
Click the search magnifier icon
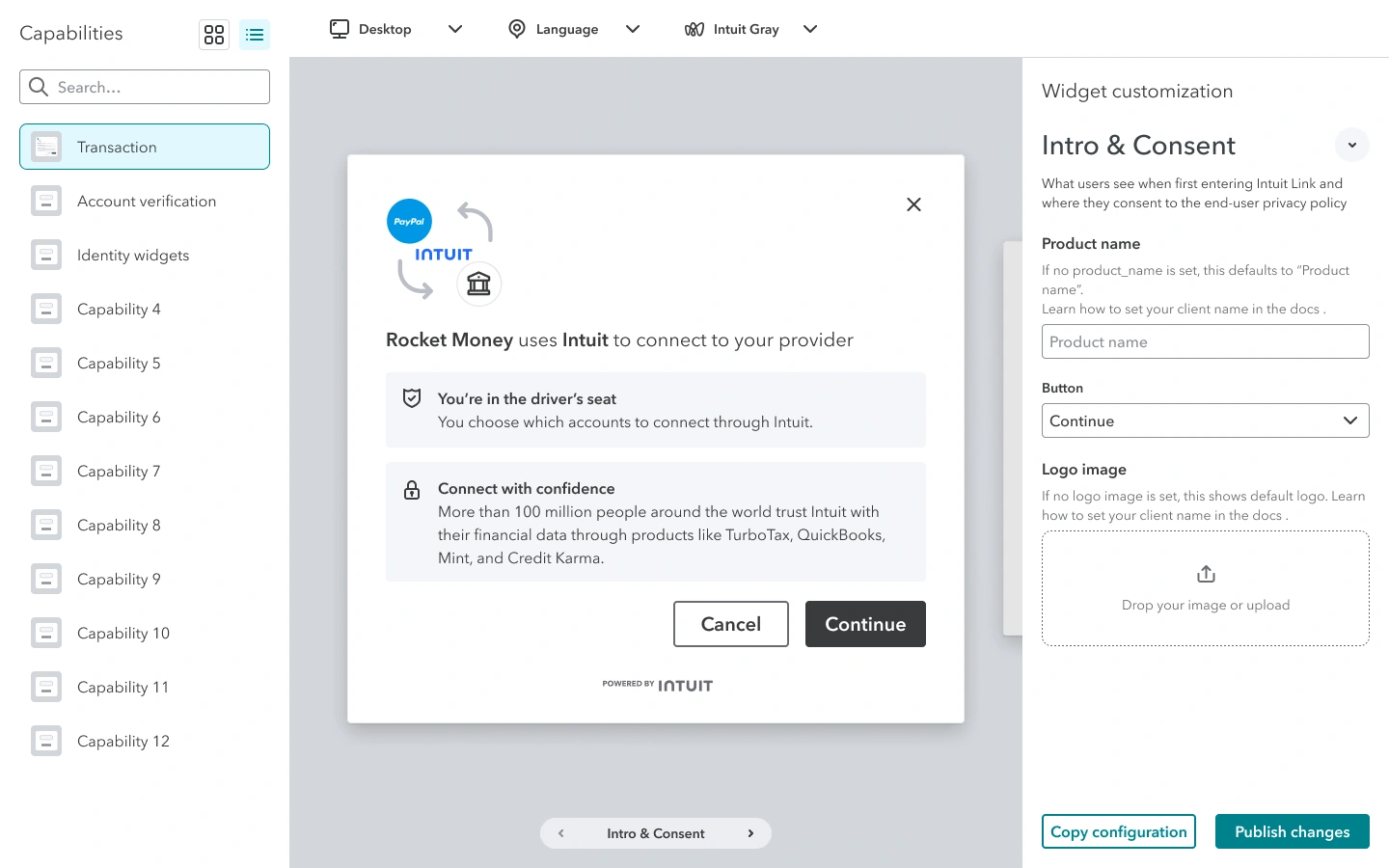click(x=39, y=87)
